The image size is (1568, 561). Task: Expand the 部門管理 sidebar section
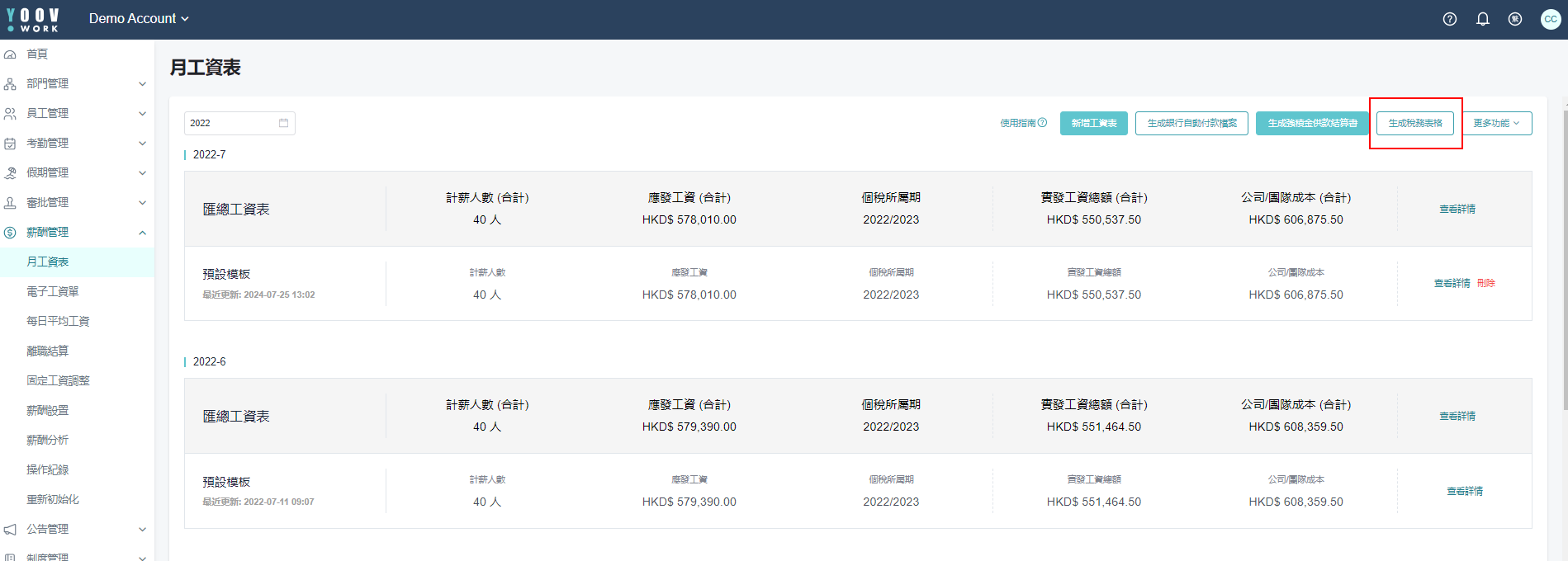tap(77, 83)
